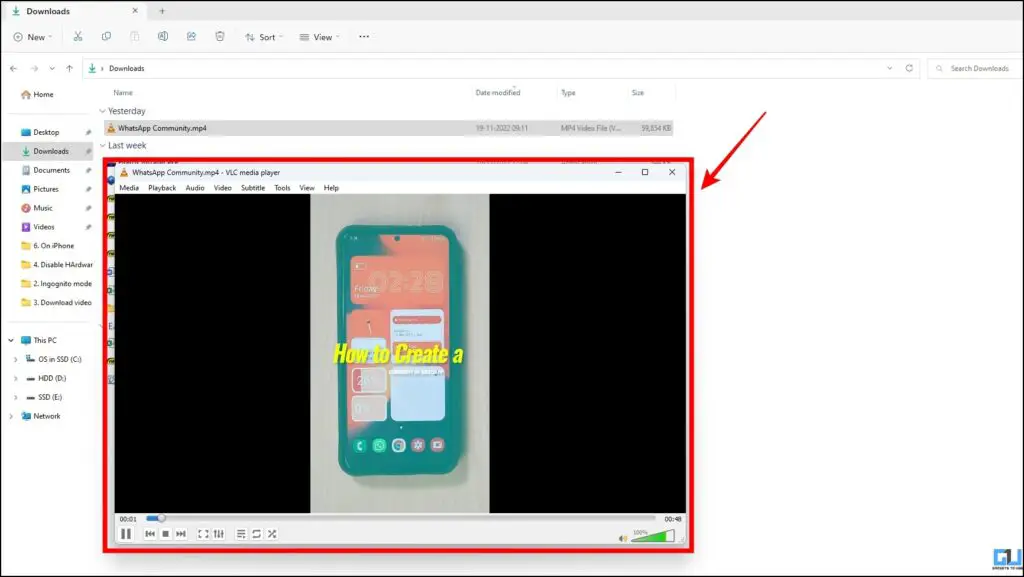Close the Downloads Explorer tab
The image size is (1024, 577).
(135, 11)
